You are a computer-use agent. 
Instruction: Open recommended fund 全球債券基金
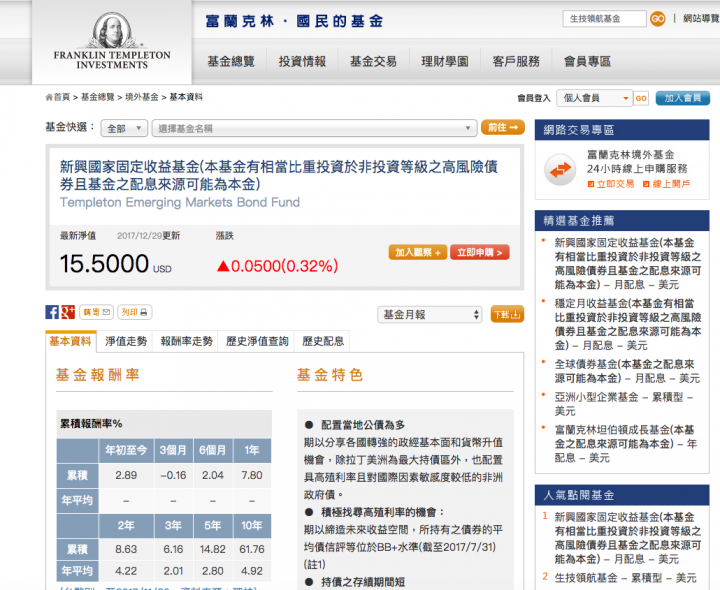(x=627, y=371)
